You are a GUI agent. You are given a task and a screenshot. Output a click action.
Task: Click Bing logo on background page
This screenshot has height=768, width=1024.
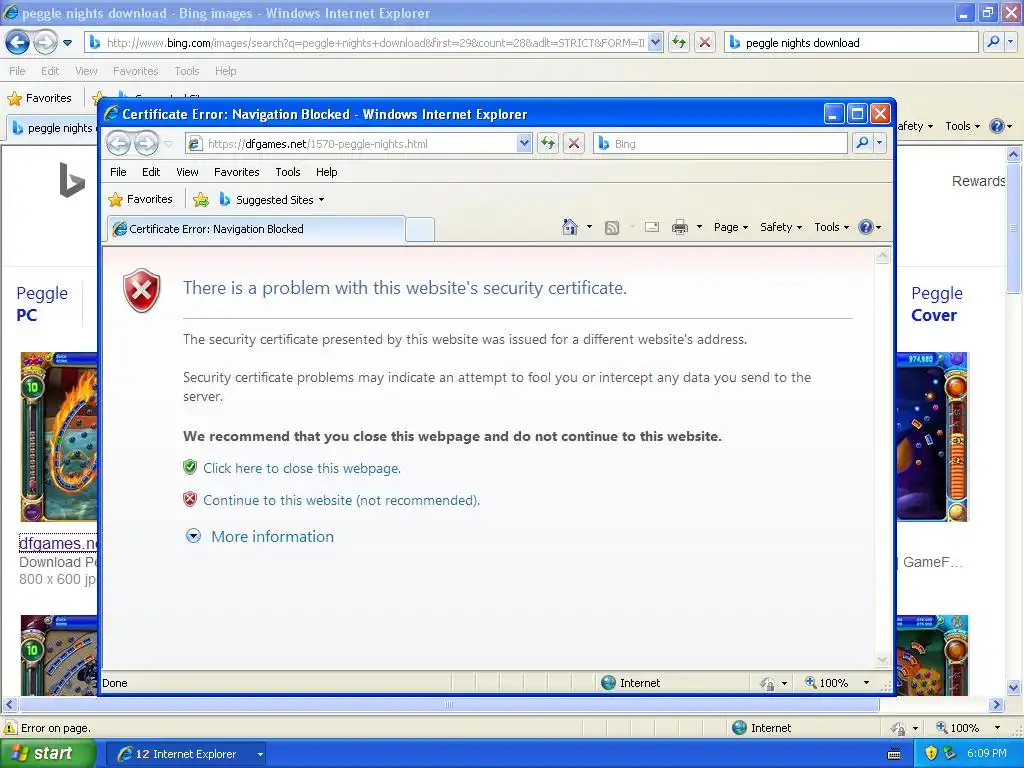(x=72, y=180)
